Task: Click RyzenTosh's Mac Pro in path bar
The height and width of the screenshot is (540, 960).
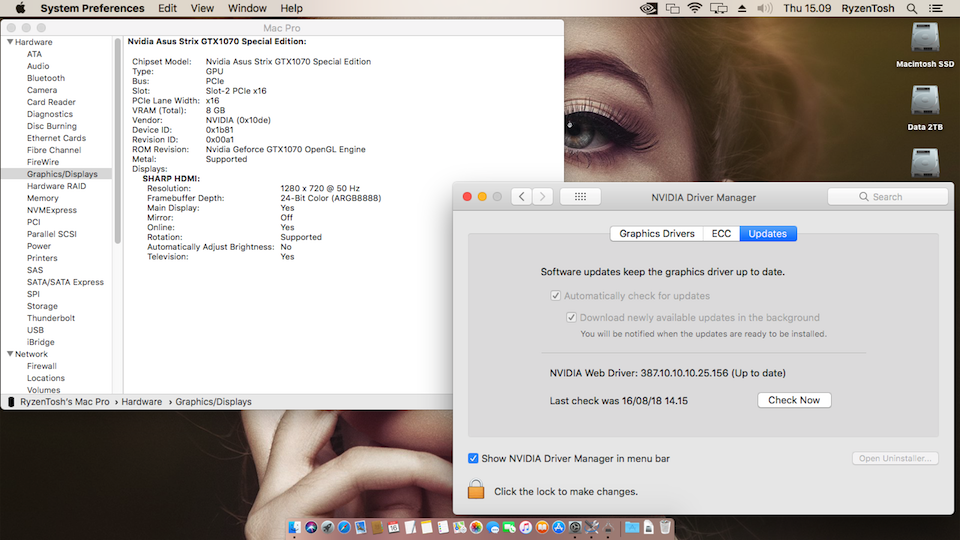Action: coord(64,402)
